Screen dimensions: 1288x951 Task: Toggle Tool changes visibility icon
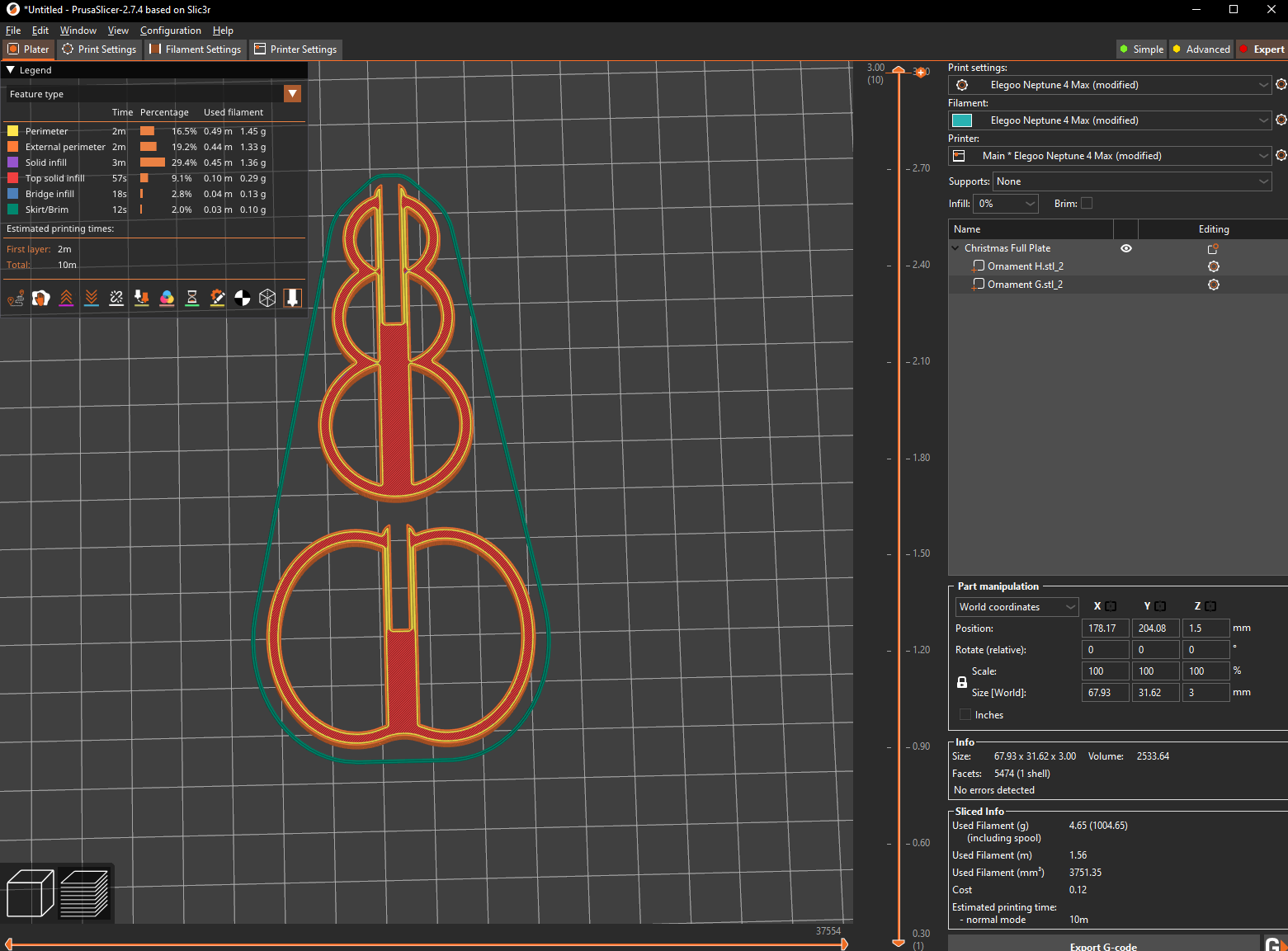coord(142,299)
